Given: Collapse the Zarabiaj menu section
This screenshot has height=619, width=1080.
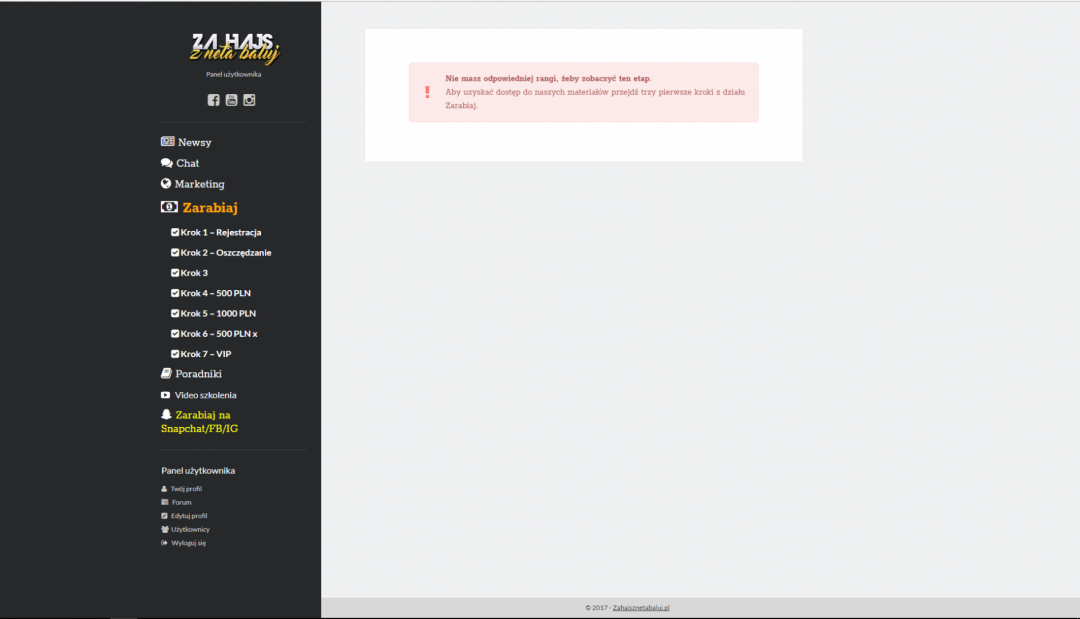Looking at the screenshot, I should pyautogui.click(x=209, y=208).
